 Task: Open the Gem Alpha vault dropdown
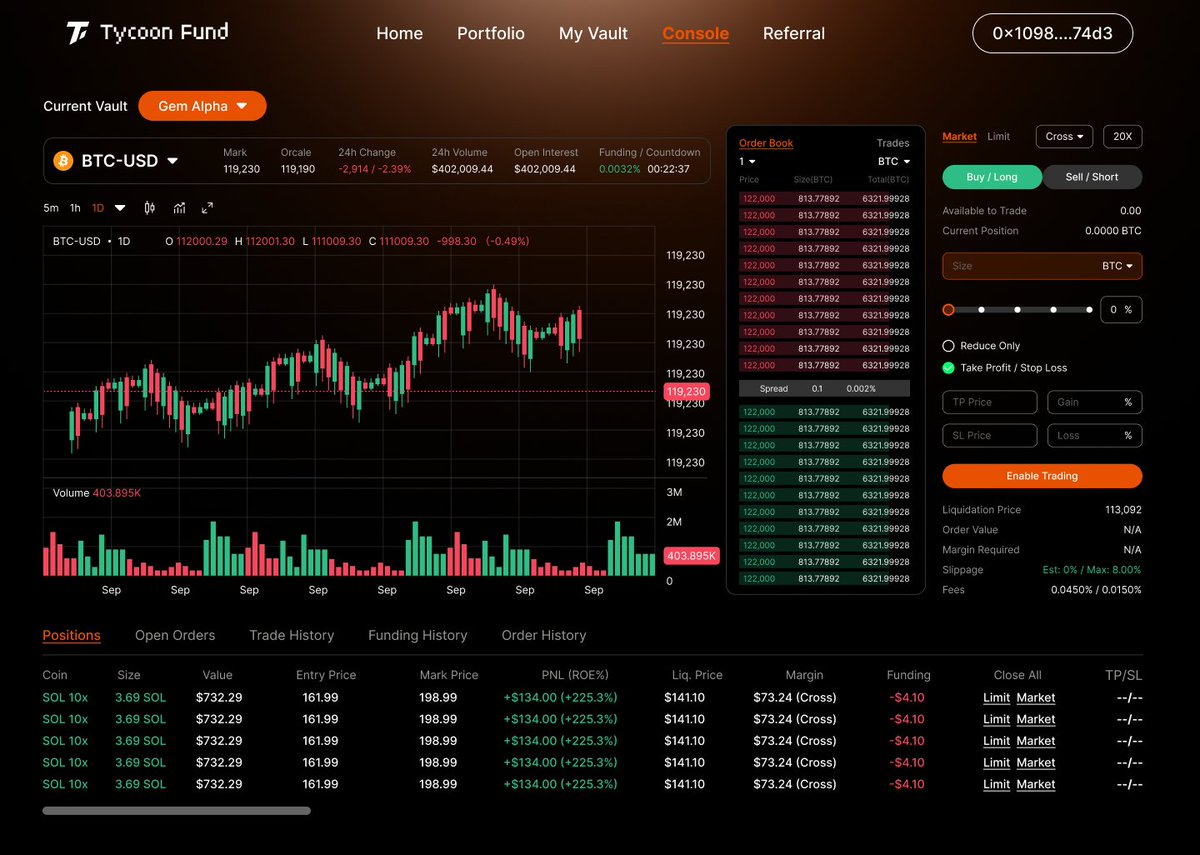pos(202,106)
